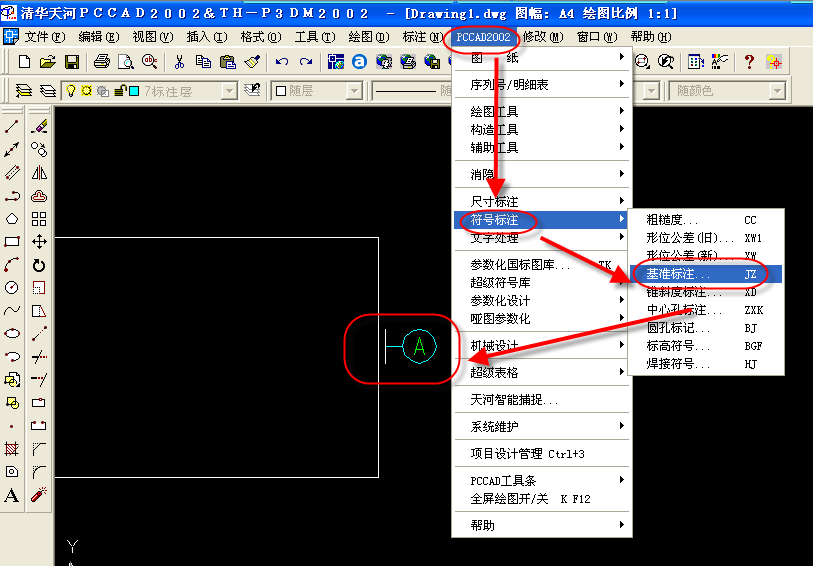813x566 pixels.
Task: Select the Spline curve tool
Action: 12,310
